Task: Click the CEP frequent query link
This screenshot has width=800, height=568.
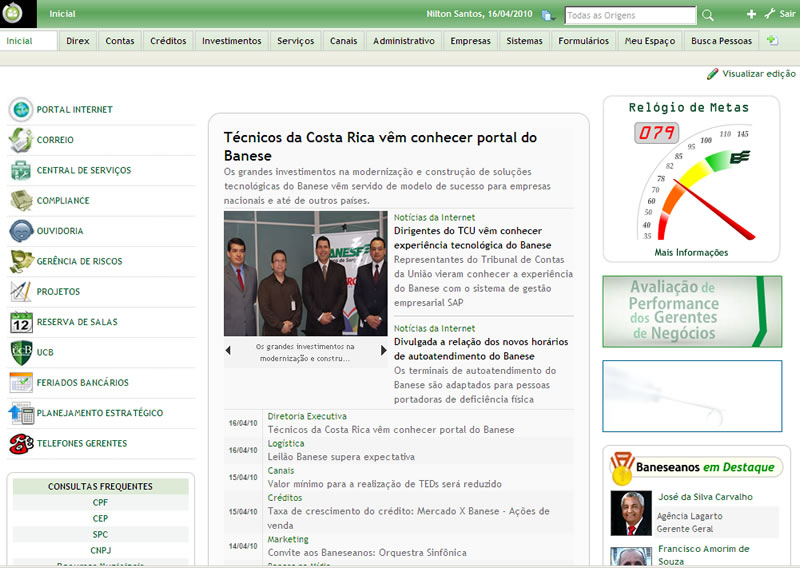Action: (101, 518)
